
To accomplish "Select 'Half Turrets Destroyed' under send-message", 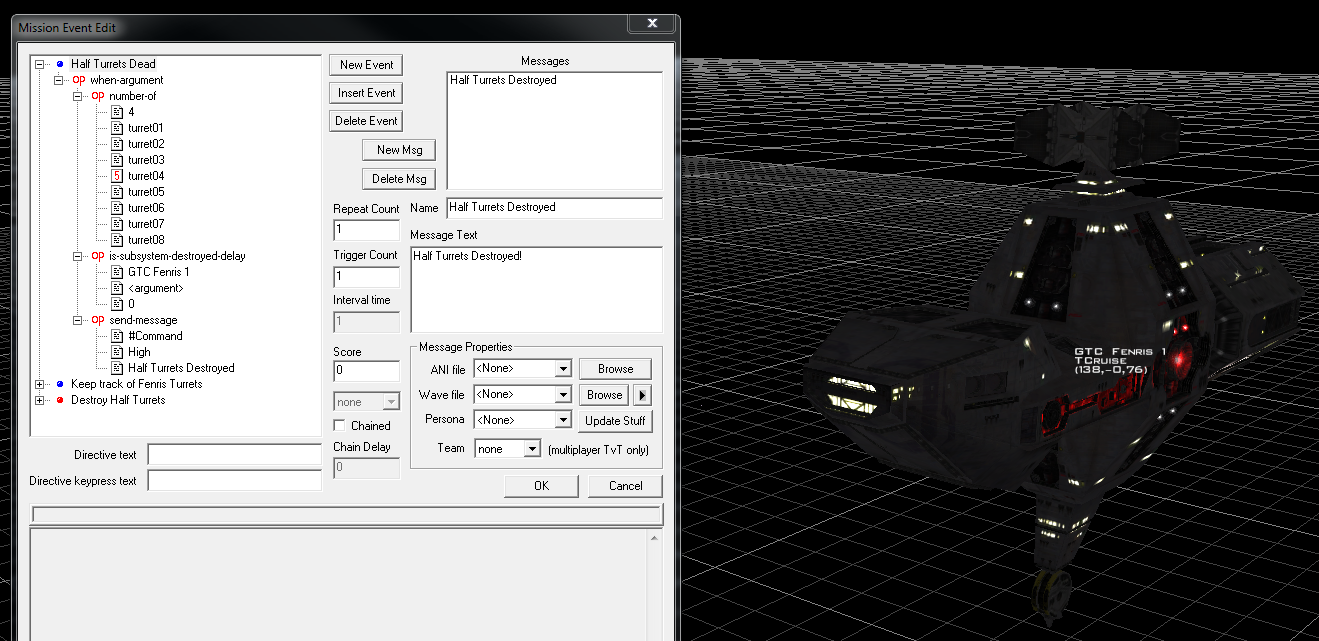I will [x=181, y=368].
